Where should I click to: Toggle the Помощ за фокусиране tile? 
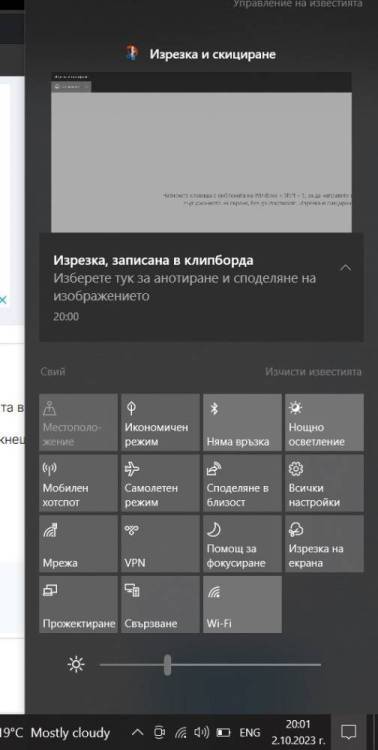pyautogui.click(x=243, y=544)
